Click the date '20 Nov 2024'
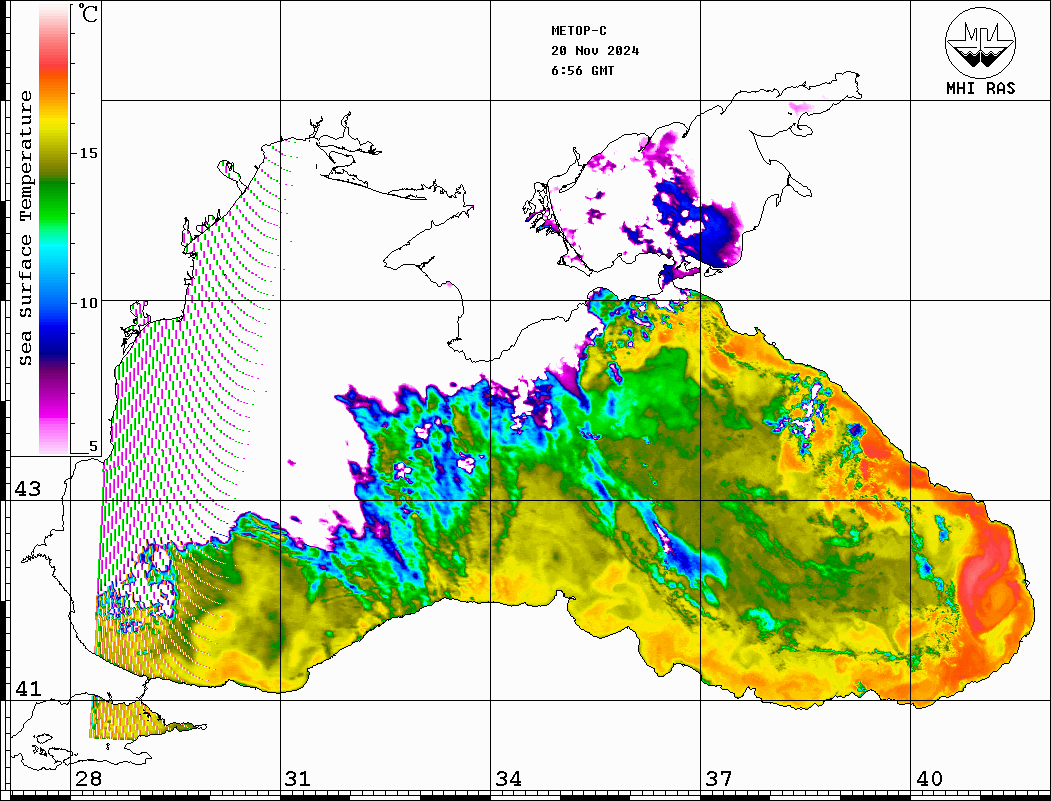This screenshot has height=801, width=1051. pyautogui.click(x=595, y=51)
